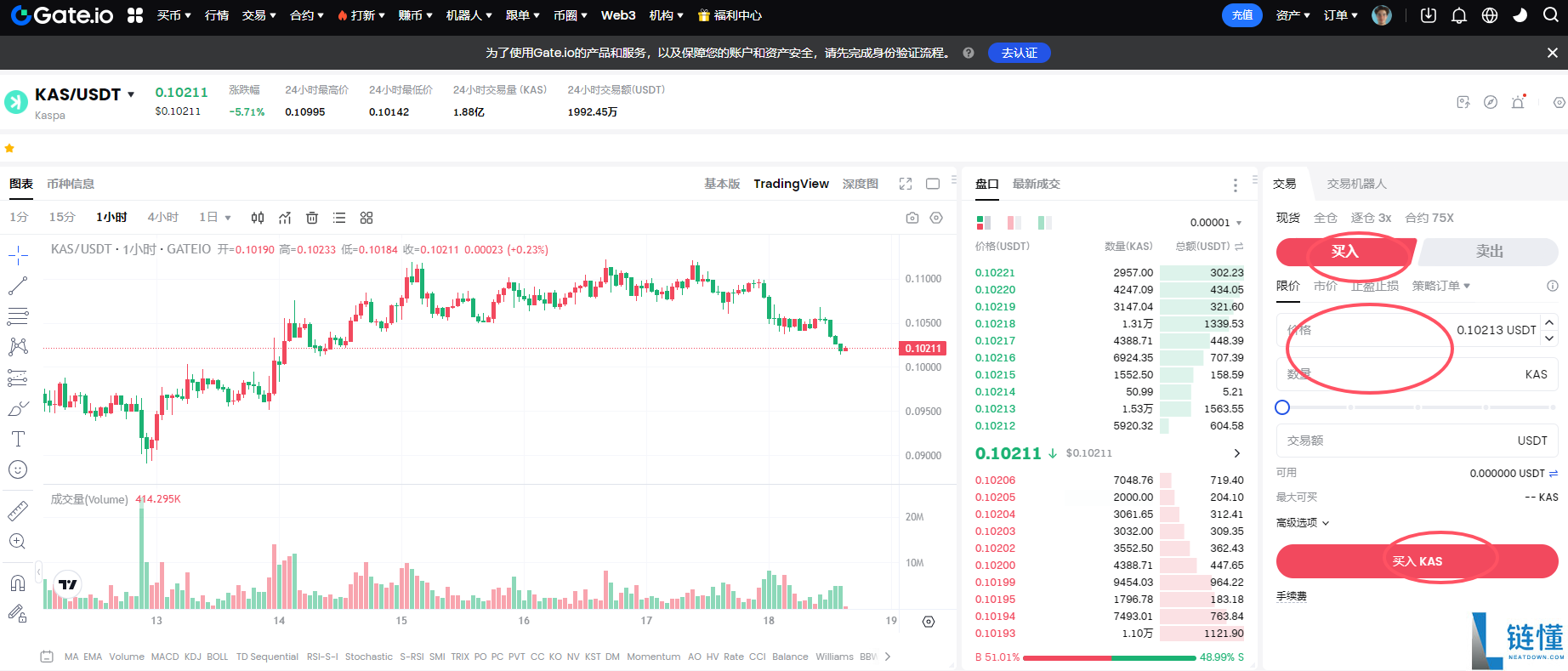
Task: Click the order amount percentage slider handle
Action: [1282, 407]
